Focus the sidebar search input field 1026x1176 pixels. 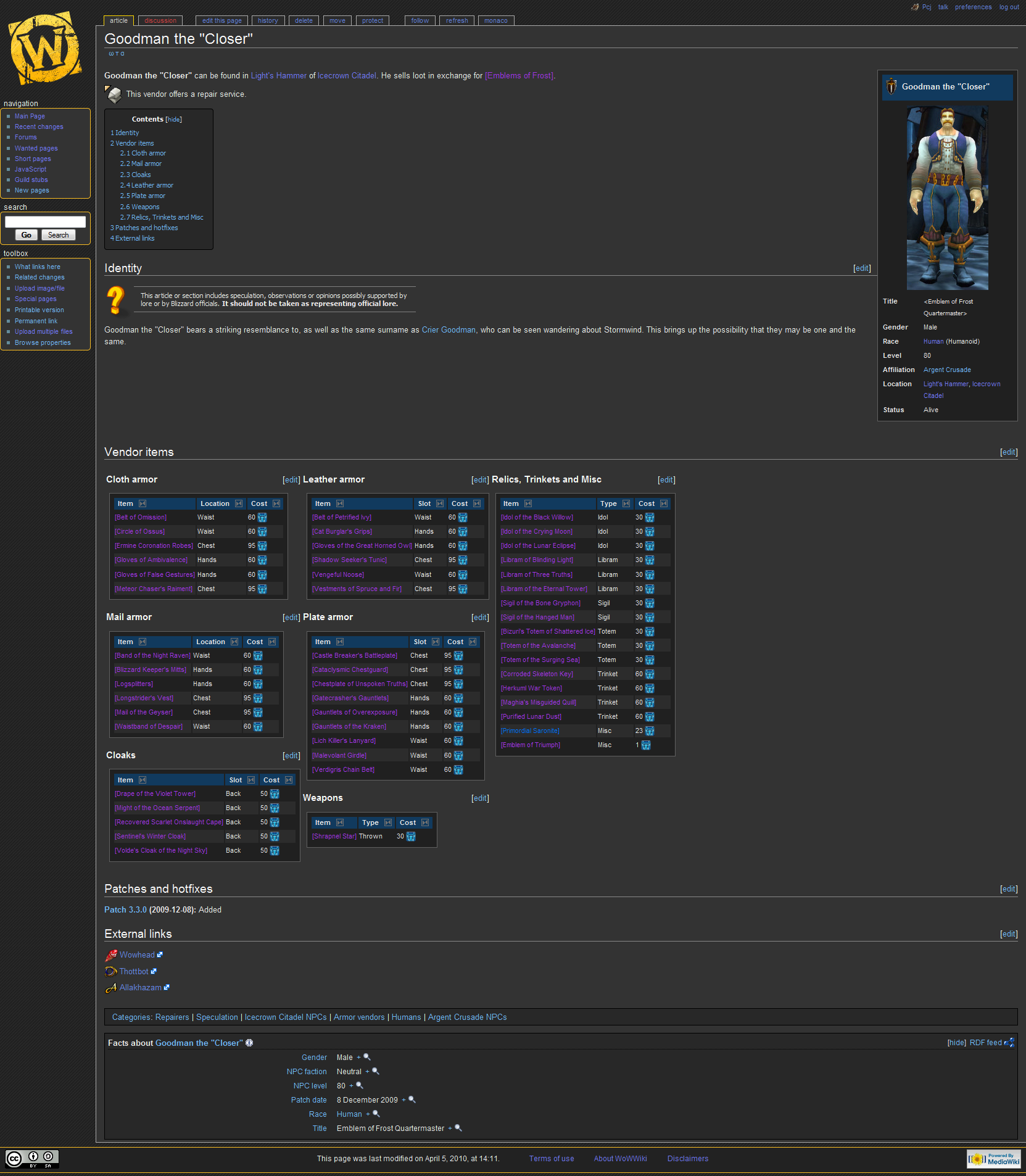[45, 222]
